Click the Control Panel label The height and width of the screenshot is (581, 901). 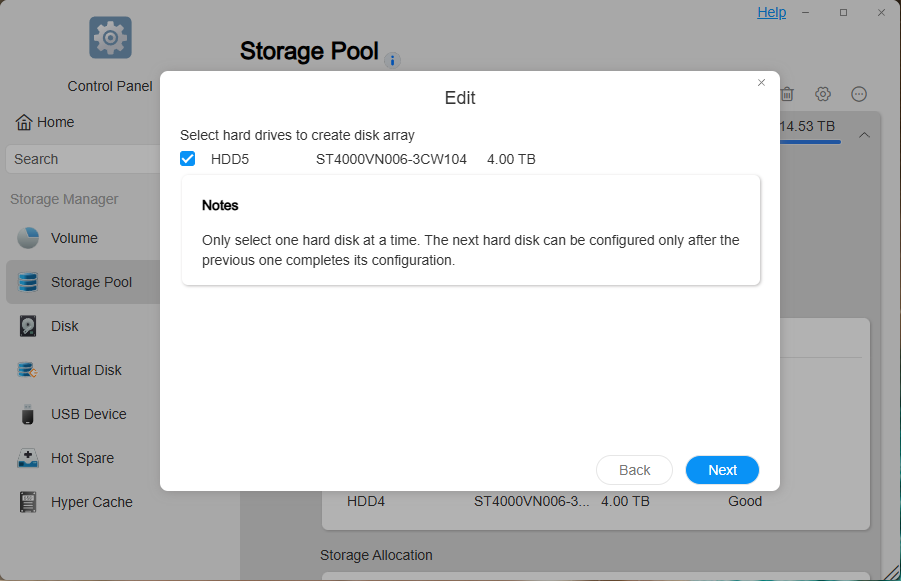pyautogui.click(x=110, y=86)
